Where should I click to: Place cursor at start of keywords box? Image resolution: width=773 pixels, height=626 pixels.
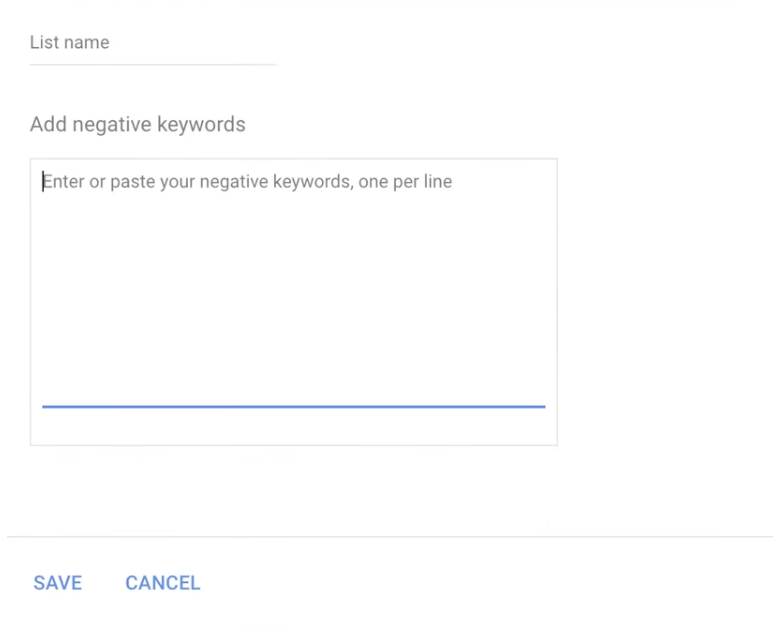[x=43, y=181]
